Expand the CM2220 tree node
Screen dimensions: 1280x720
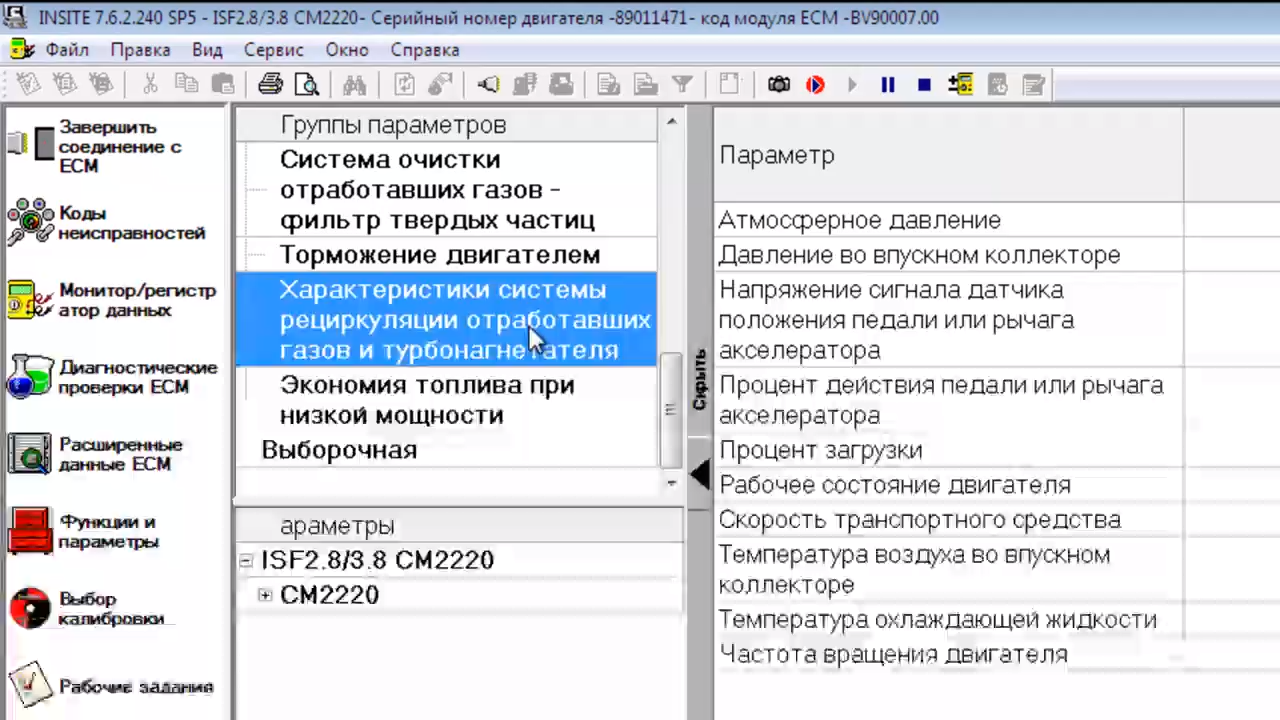coord(265,595)
